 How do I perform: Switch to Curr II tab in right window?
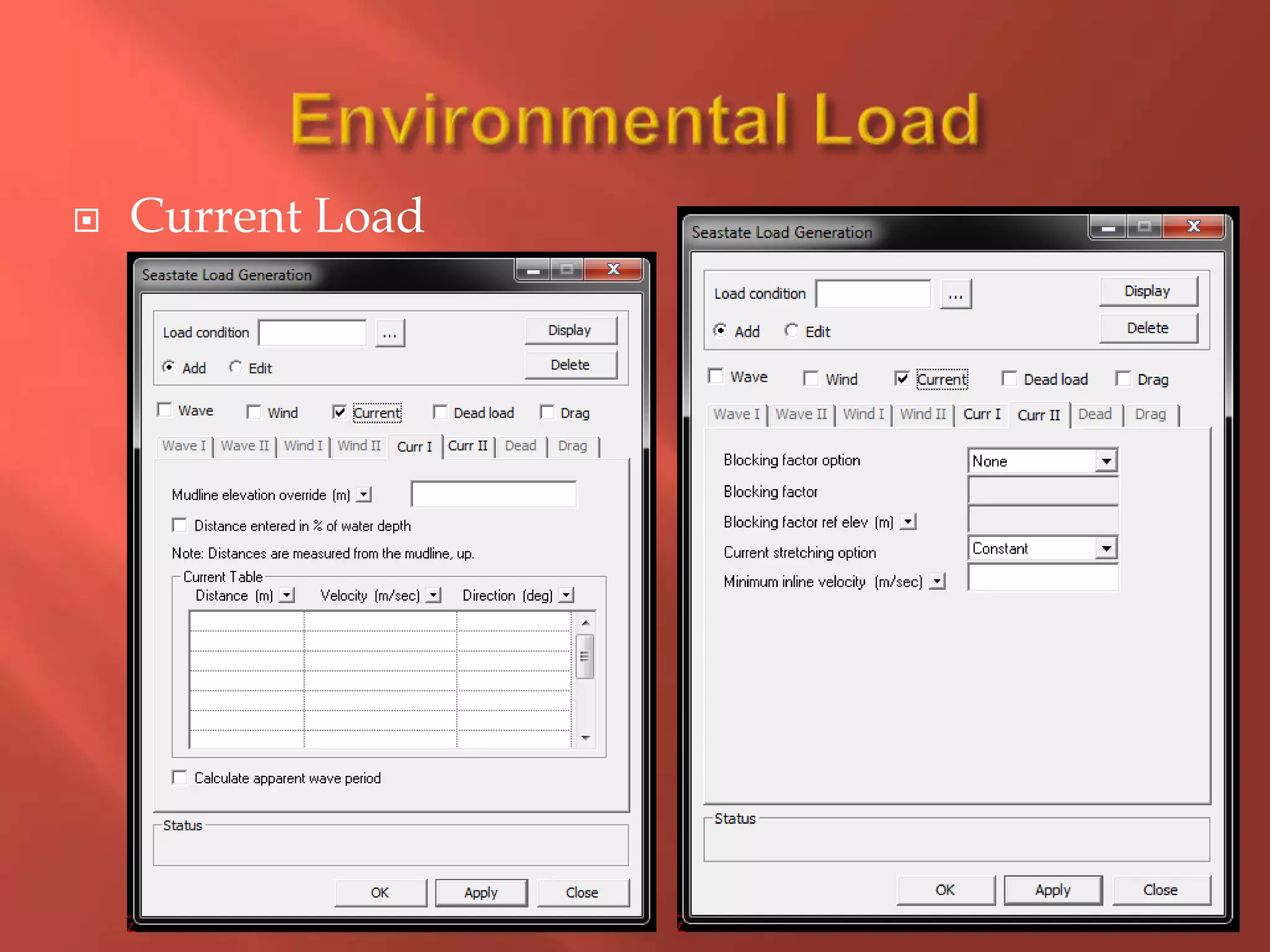coord(1039,415)
